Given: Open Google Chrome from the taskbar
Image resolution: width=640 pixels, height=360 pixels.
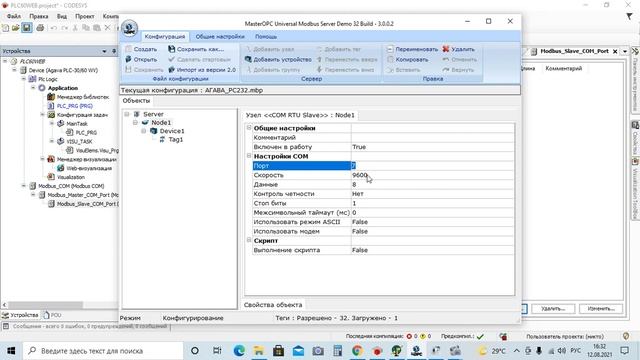Looking at the screenshot, I should [358, 351].
